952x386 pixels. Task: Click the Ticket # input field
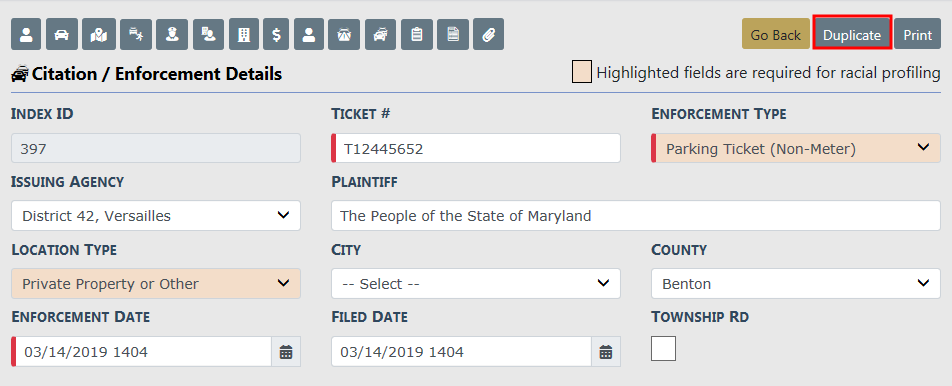click(x=476, y=148)
